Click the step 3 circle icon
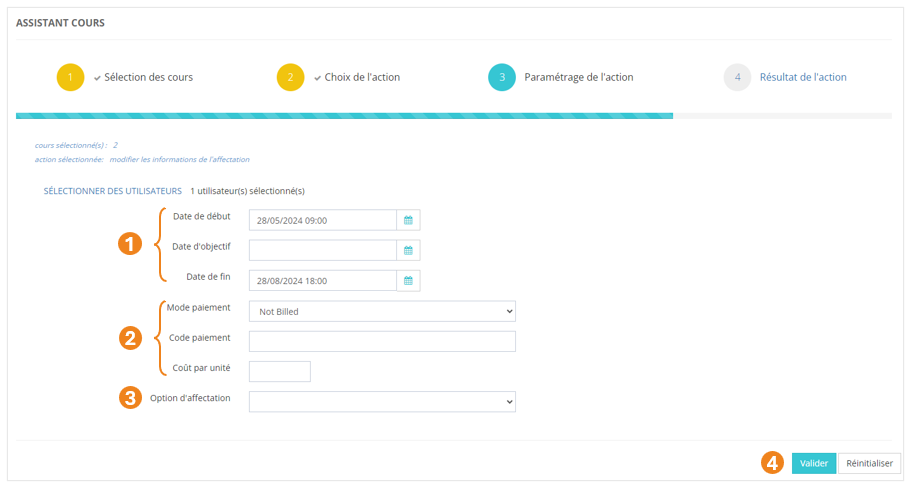Screen dimensions: 906x482 pos(502,77)
